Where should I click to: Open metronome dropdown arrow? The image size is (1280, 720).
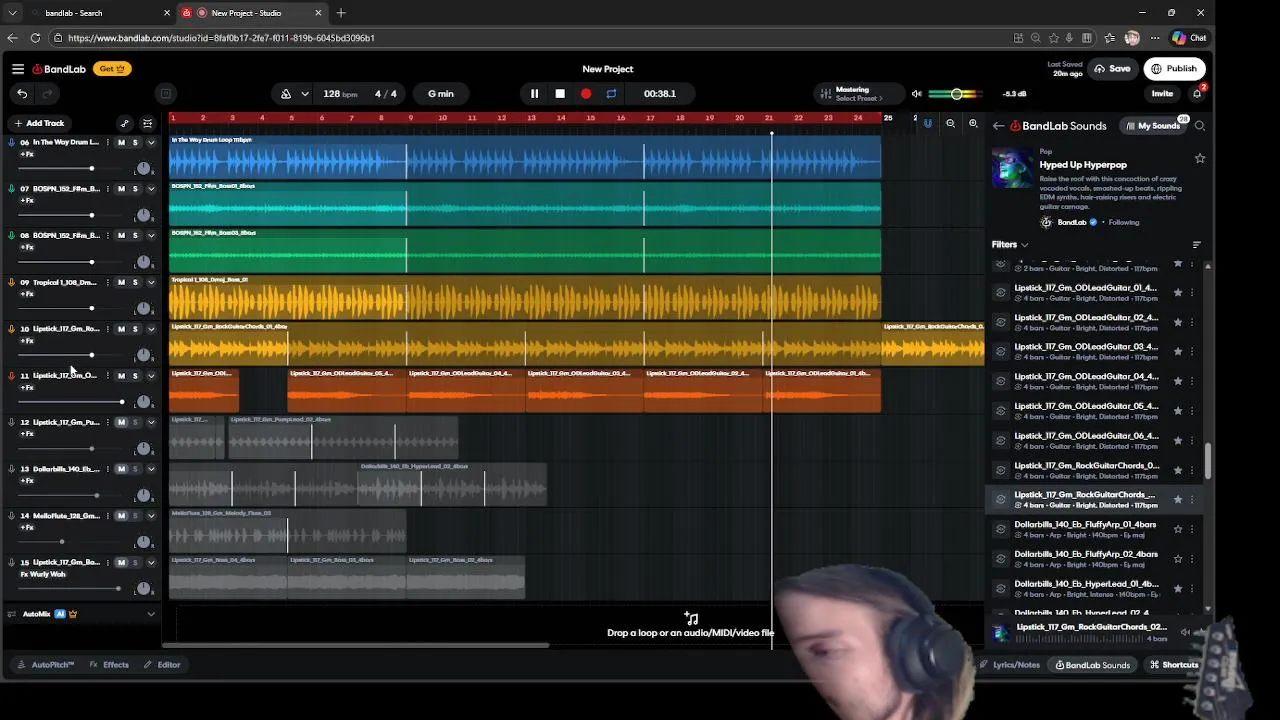tap(305, 94)
